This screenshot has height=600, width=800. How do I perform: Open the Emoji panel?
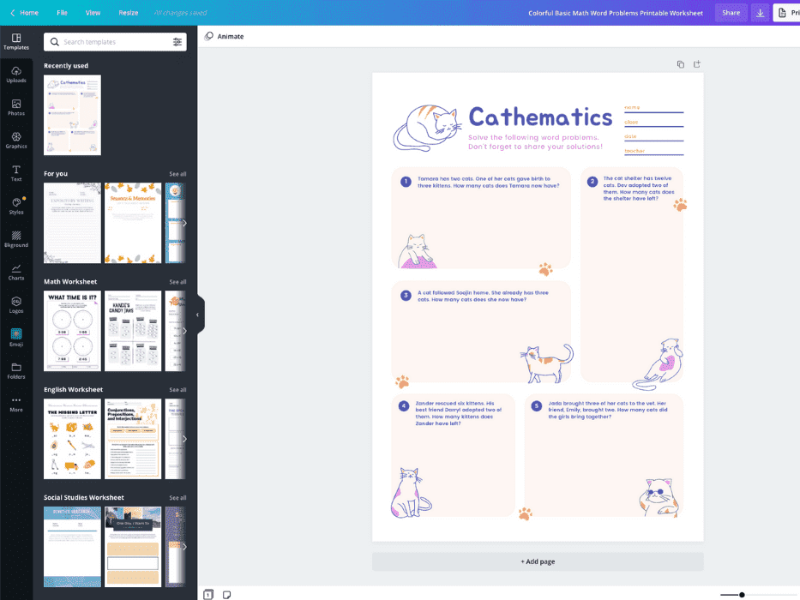(x=16, y=339)
